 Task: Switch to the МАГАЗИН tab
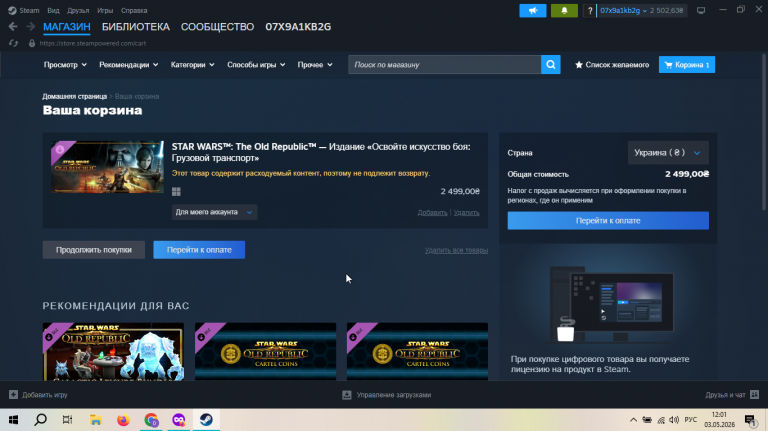[67, 27]
